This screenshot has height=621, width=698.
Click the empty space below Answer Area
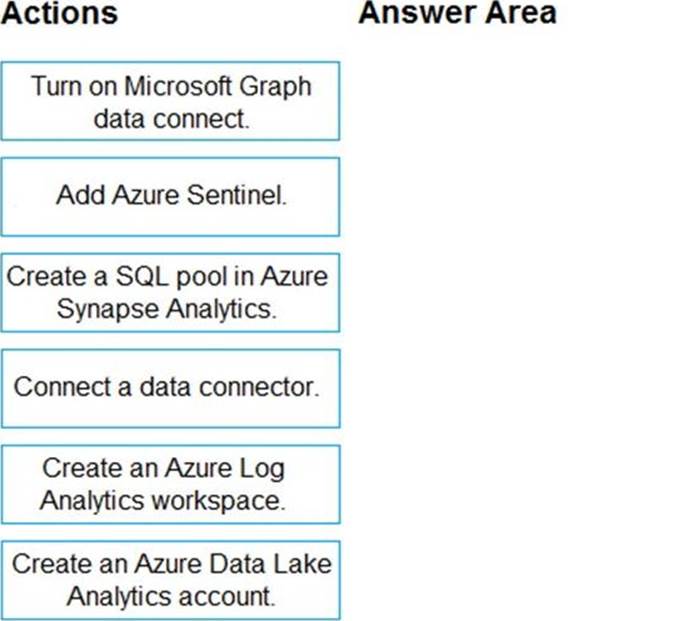(x=520, y=300)
